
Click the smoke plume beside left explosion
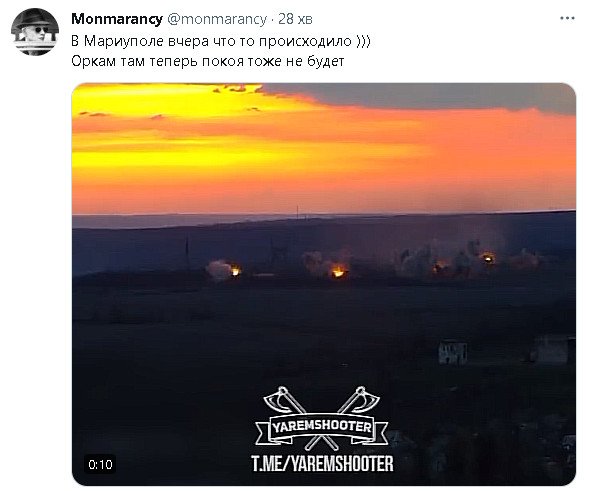[219, 270]
